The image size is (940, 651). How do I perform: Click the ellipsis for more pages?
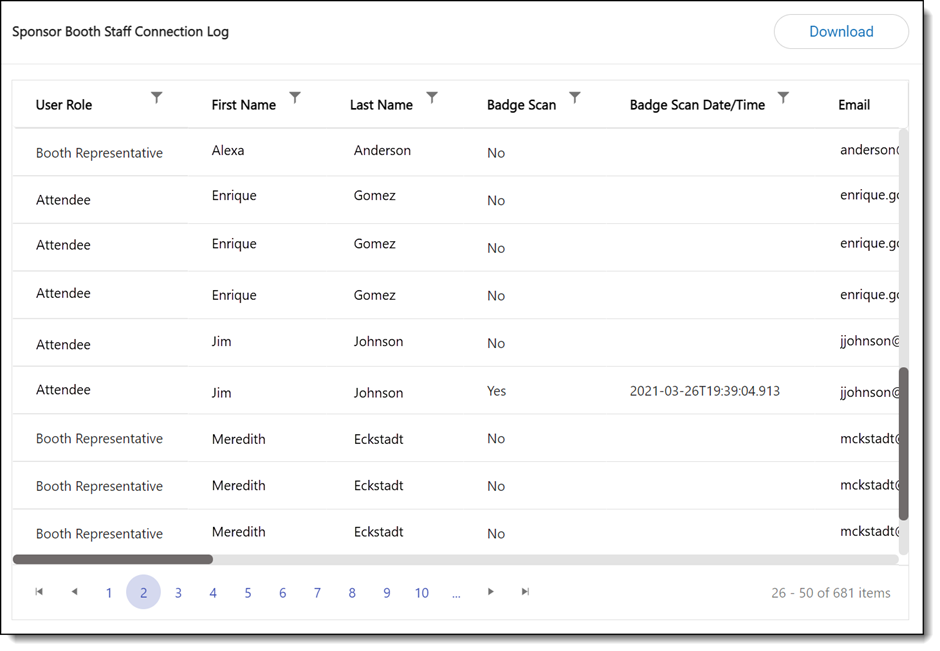pyautogui.click(x=456, y=593)
